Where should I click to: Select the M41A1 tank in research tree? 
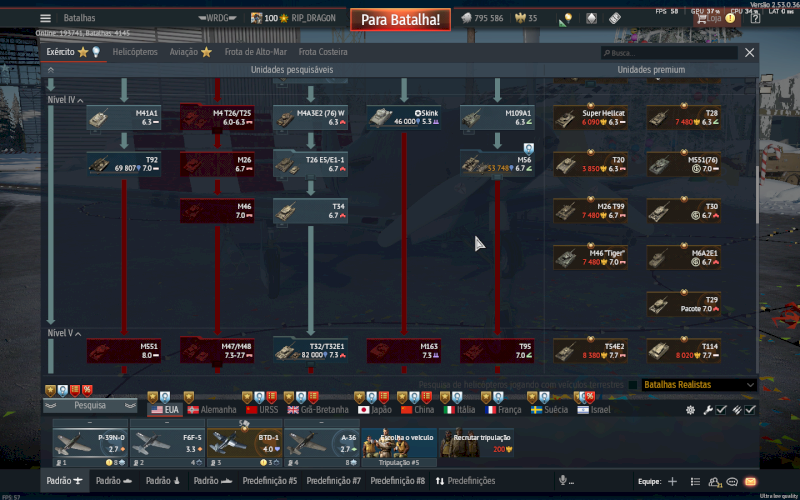124,118
